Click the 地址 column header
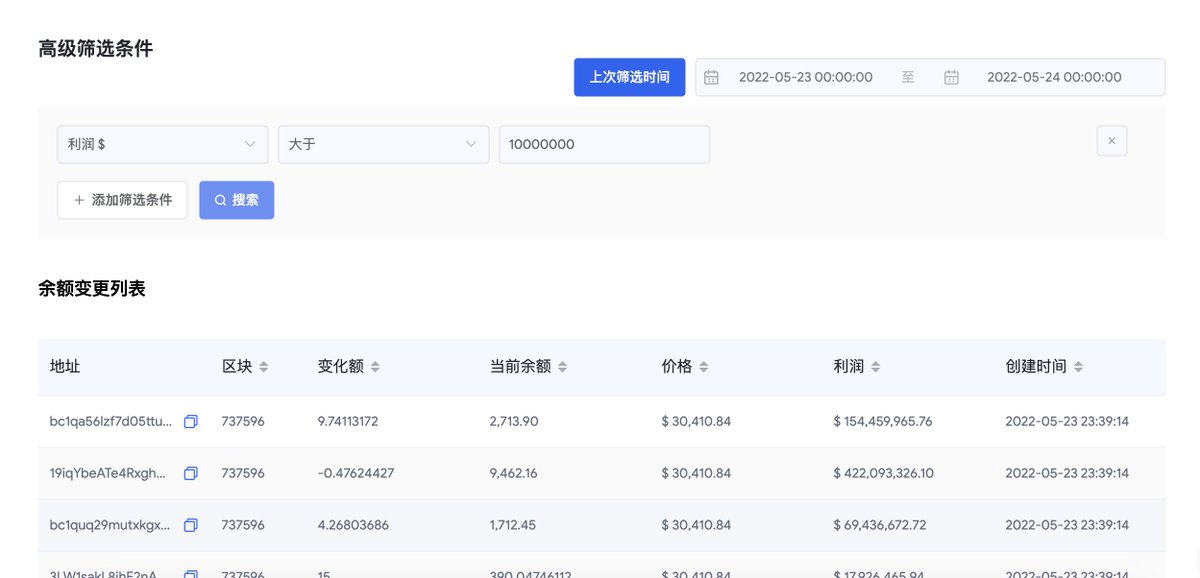Image resolution: width=1200 pixels, height=578 pixels. point(65,367)
